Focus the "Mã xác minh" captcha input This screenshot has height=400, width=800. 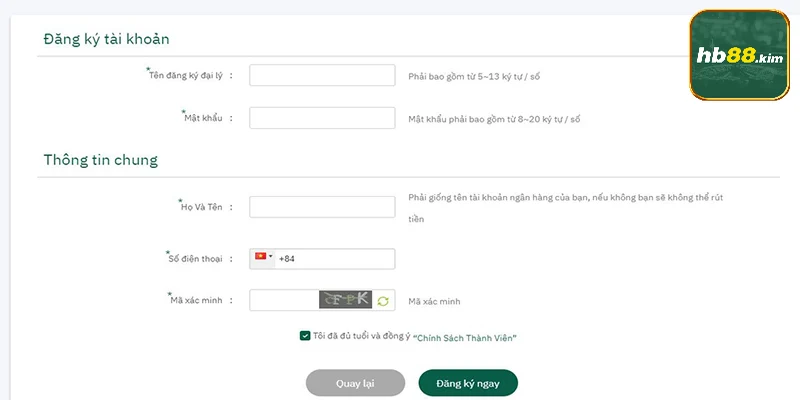[284, 300]
